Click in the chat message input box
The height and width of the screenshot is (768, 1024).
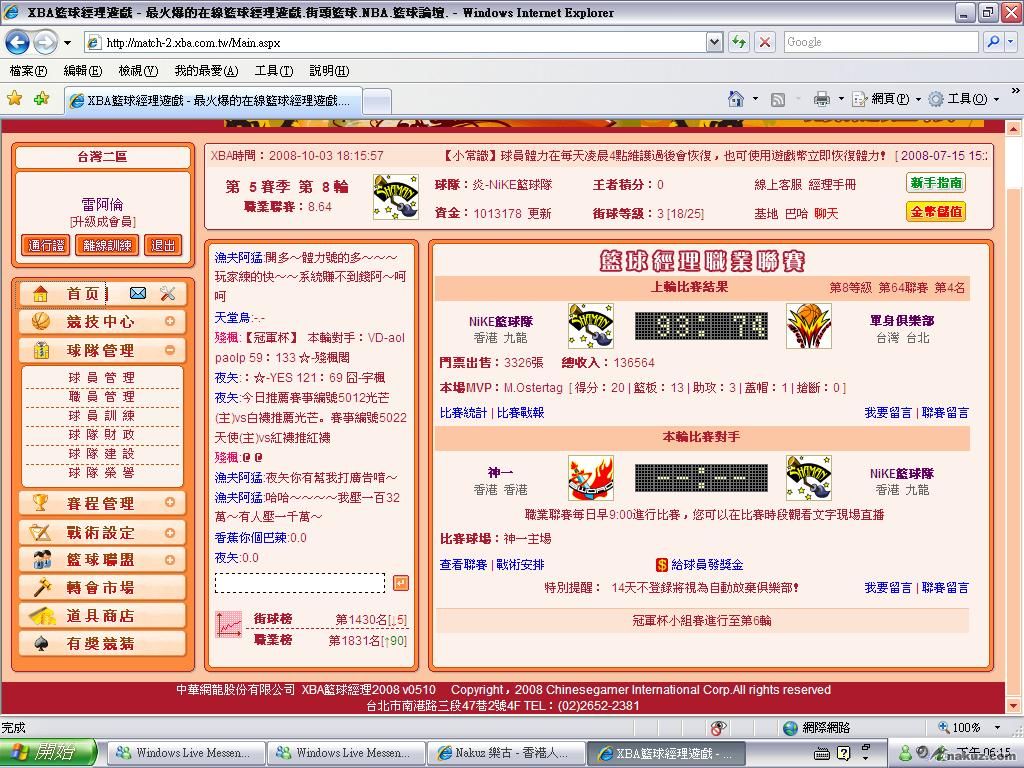click(x=300, y=583)
